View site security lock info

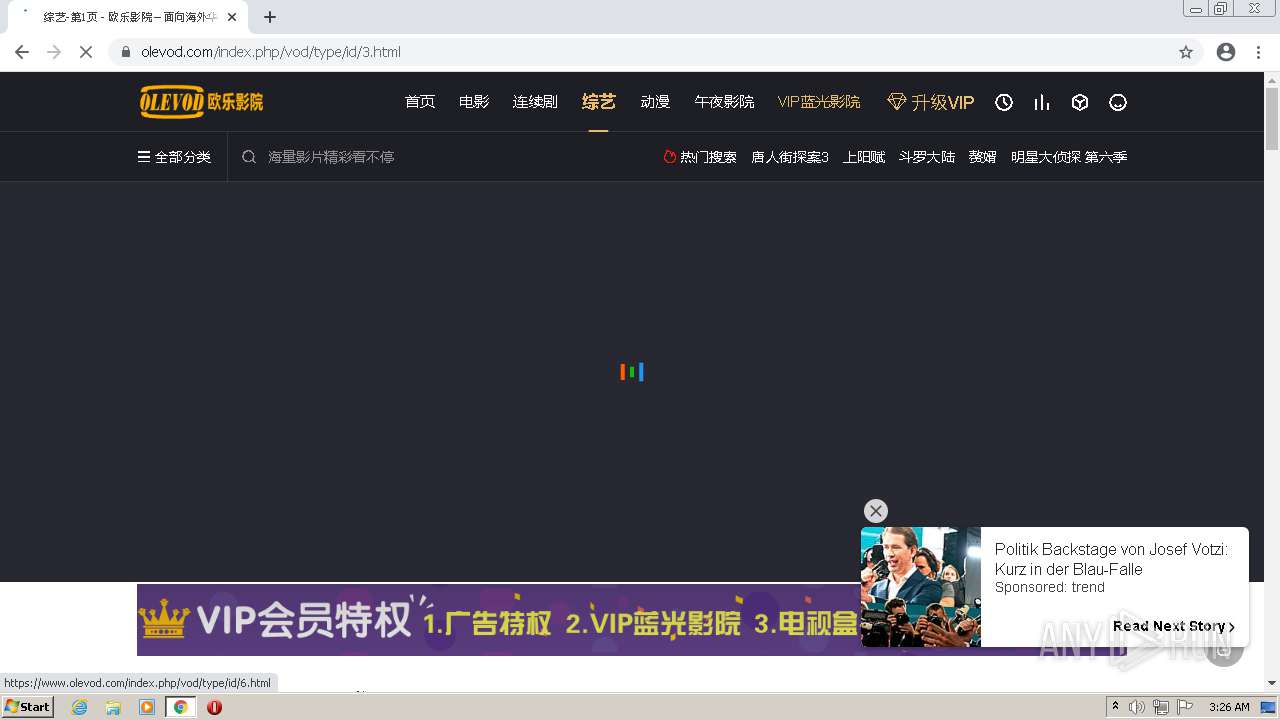pos(125,52)
